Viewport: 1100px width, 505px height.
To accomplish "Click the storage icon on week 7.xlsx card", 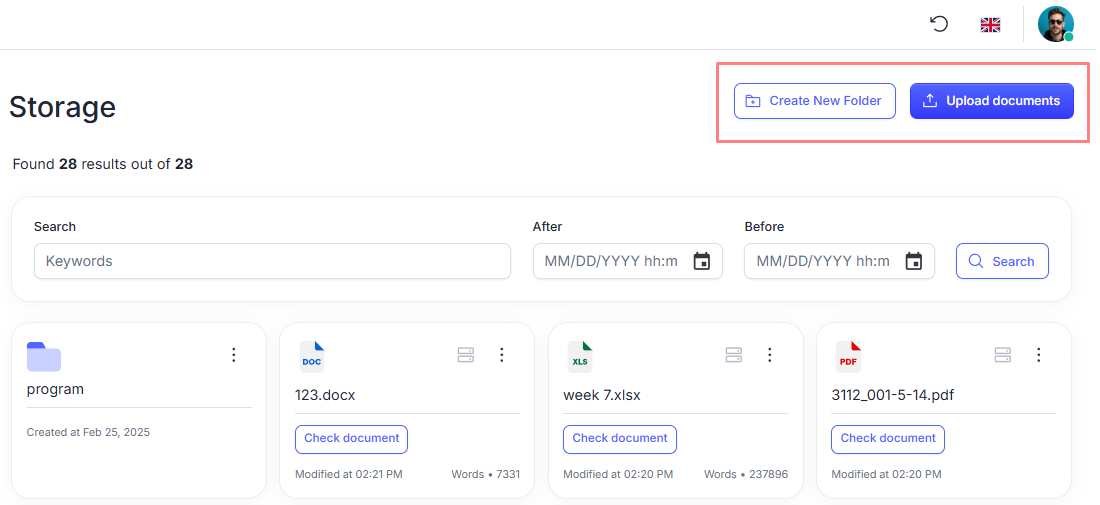I will click(733, 355).
